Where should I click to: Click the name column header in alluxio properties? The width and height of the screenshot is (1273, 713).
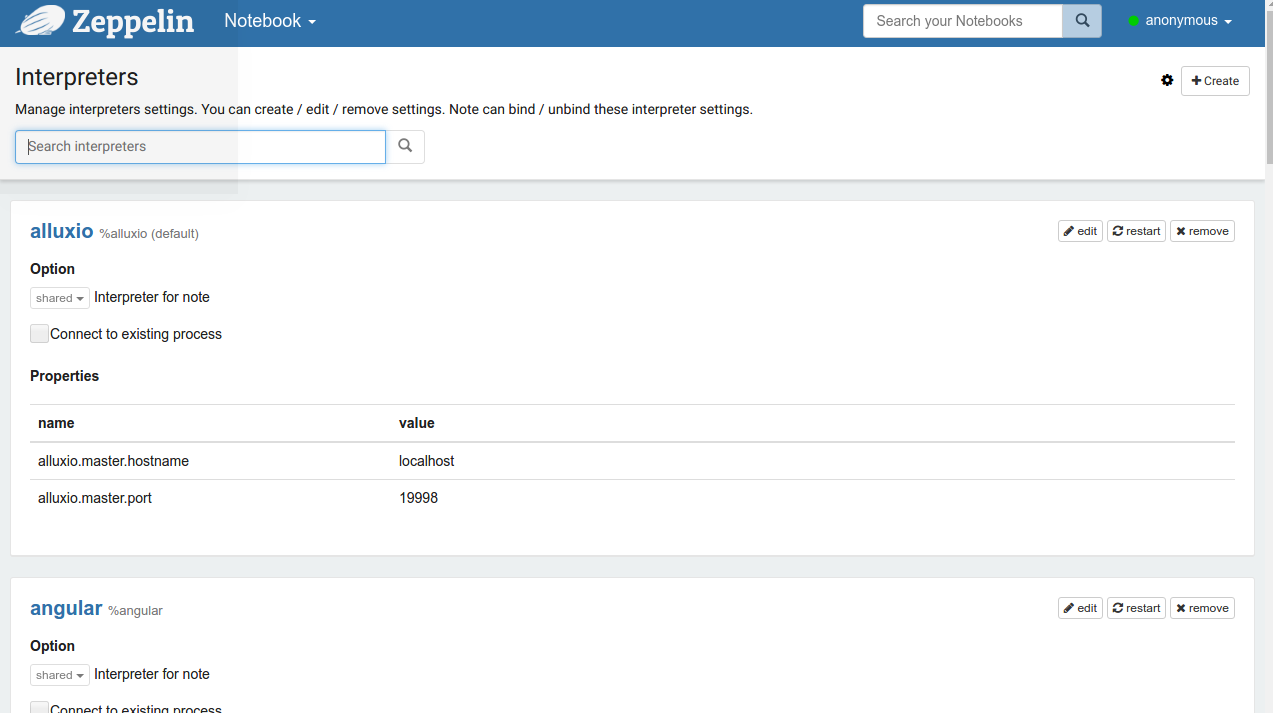pyautogui.click(x=56, y=423)
